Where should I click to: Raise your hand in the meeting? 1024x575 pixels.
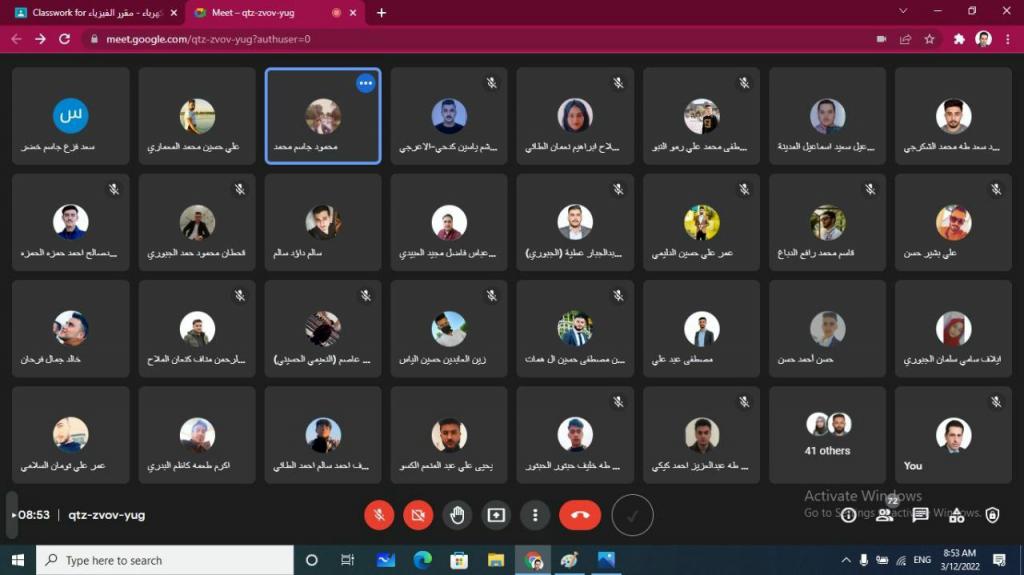coord(457,515)
